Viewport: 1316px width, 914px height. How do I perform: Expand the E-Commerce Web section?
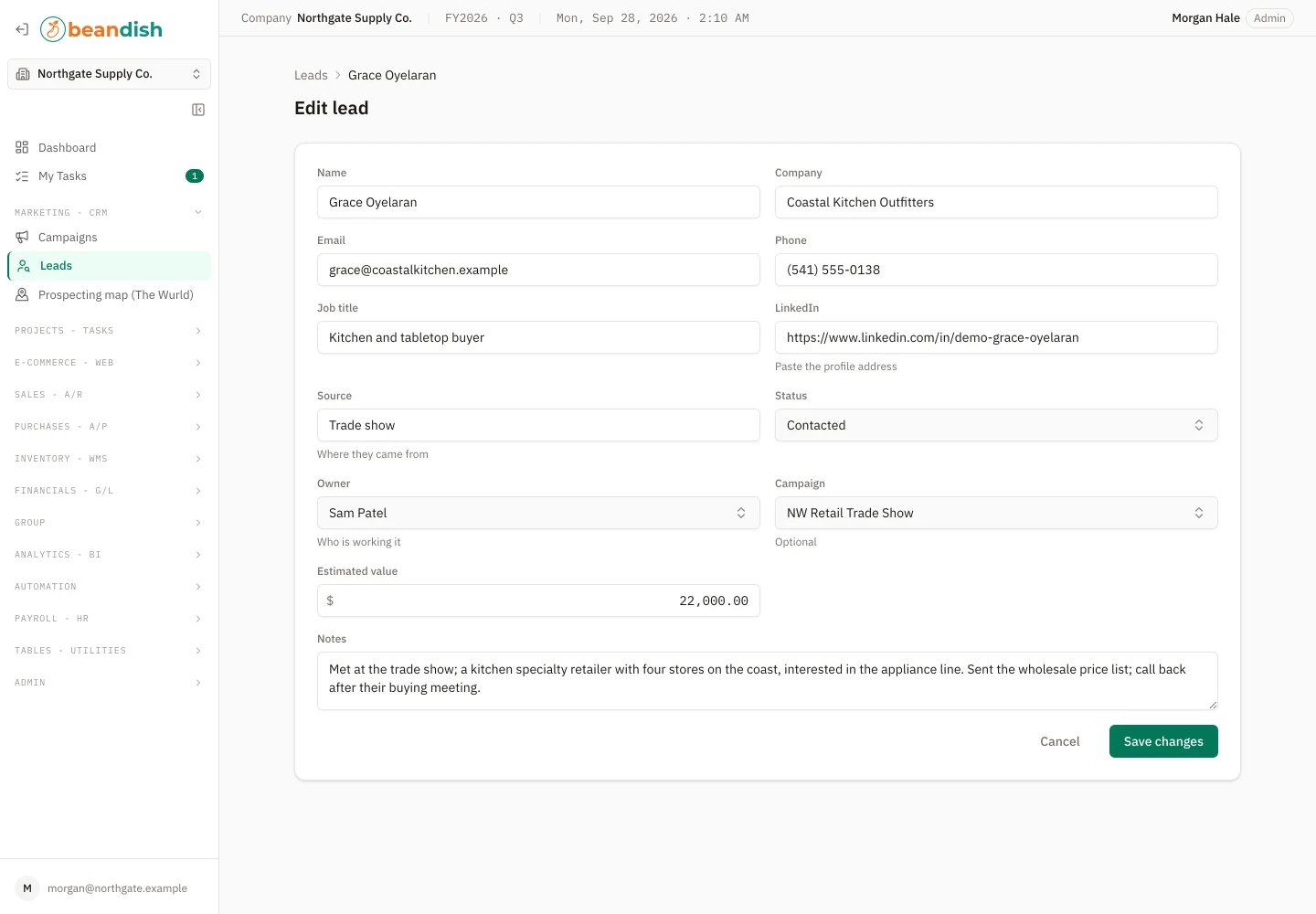point(109,363)
